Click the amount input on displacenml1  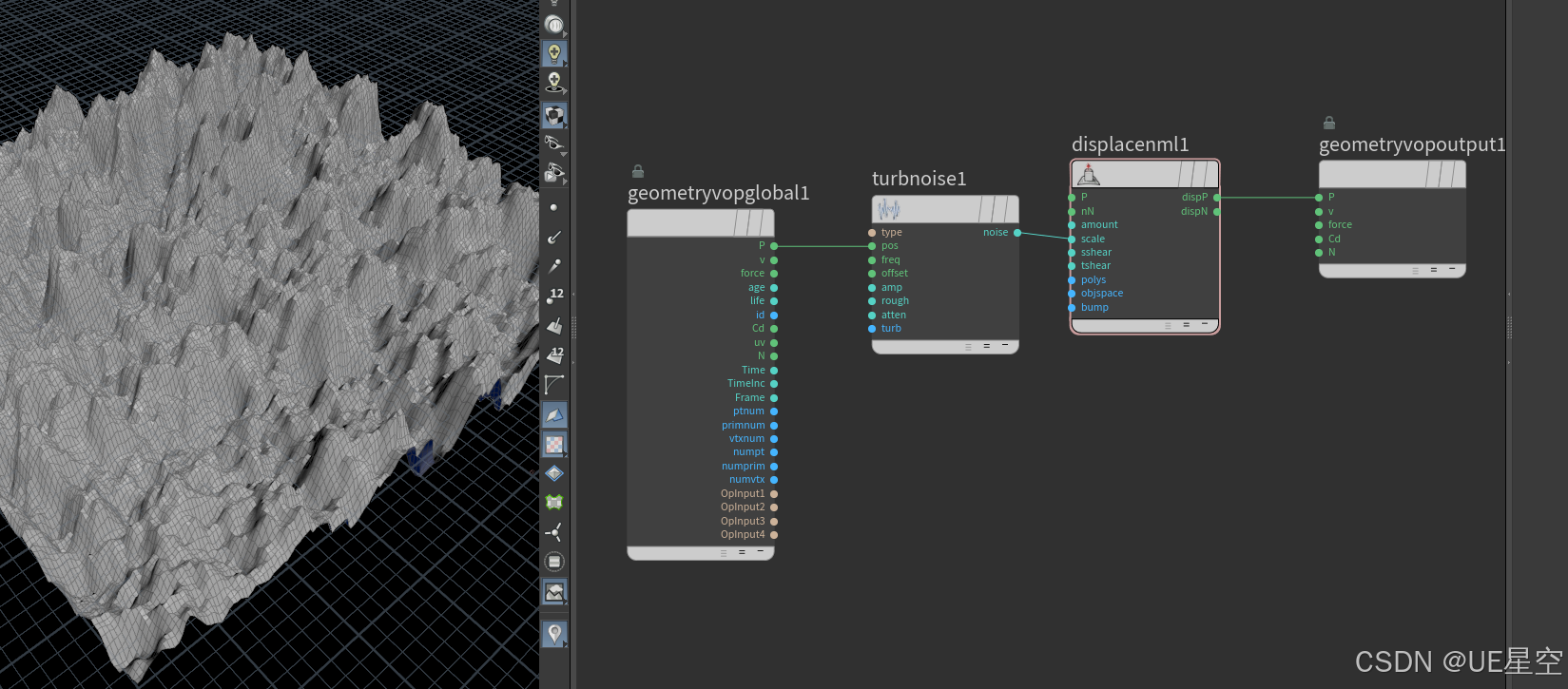(1072, 225)
